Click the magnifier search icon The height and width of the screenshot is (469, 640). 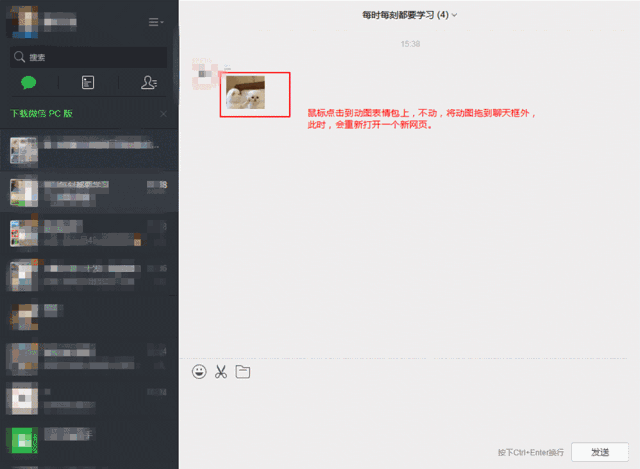[19, 57]
